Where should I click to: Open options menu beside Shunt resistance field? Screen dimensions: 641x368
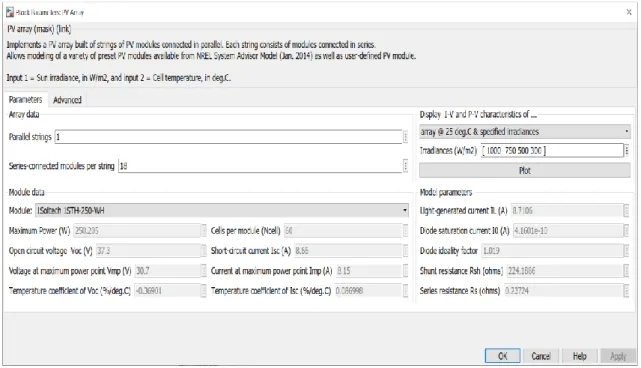pos(627,271)
